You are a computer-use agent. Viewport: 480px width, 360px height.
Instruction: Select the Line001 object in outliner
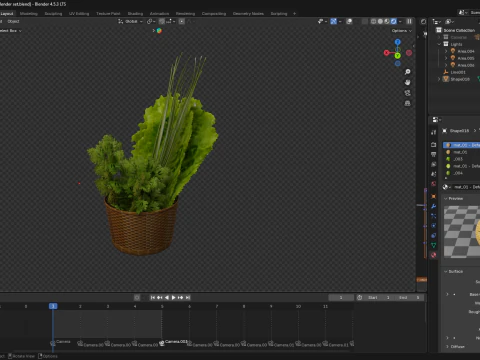[458, 72]
